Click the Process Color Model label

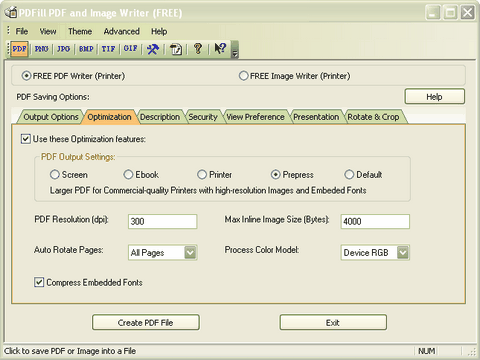262,250
